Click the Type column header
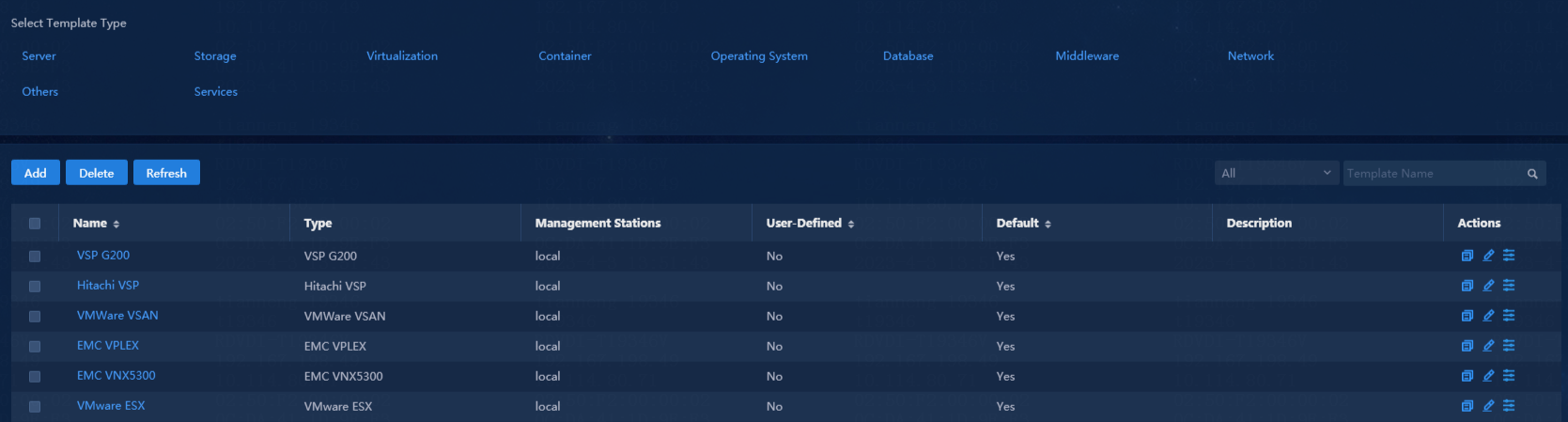 point(318,224)
